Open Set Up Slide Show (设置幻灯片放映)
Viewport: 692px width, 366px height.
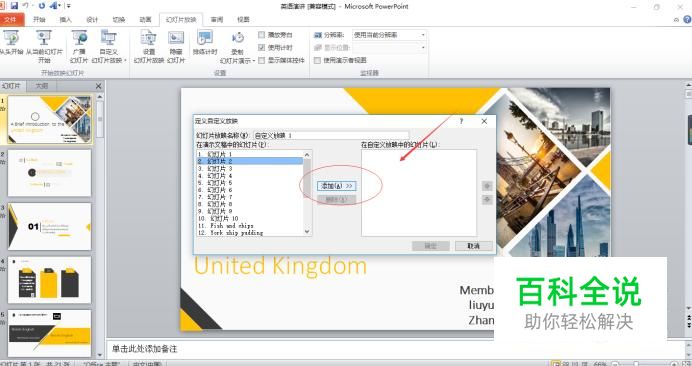click(149, 46)
